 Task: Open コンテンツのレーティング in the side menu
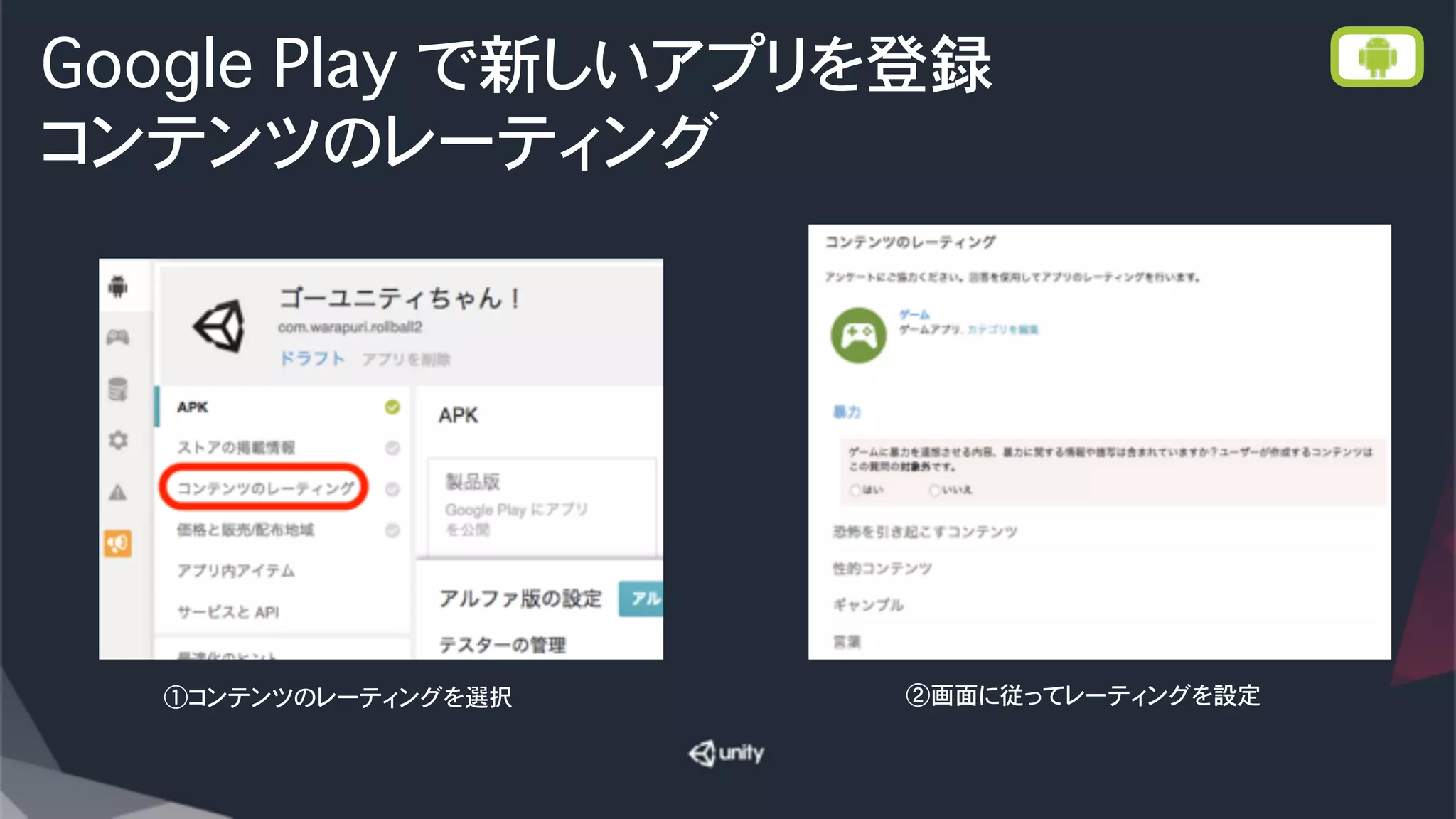pos(265,488)
